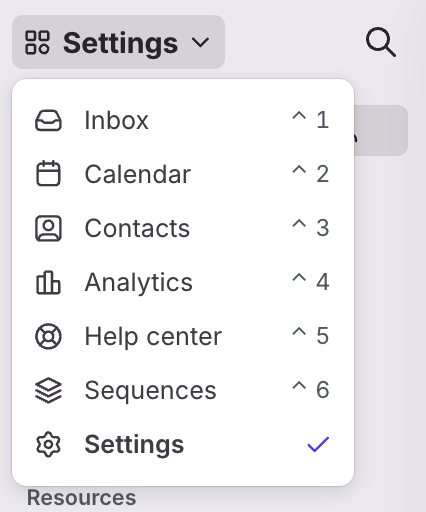Click the search magnifier icon
Image resolution: width=426 pixels, height=512 pixels.
tap(381, 42)
